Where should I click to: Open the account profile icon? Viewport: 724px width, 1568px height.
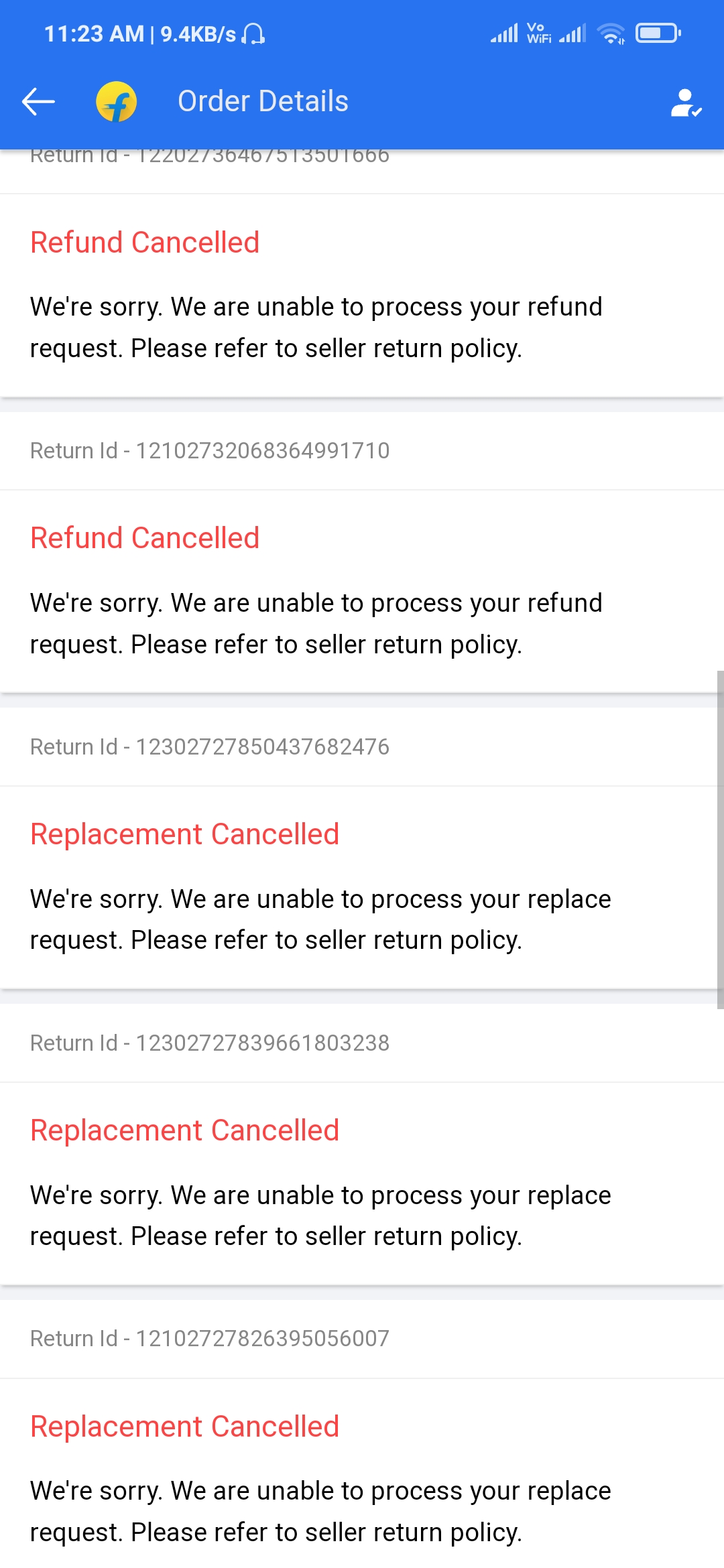coord(686,103)
